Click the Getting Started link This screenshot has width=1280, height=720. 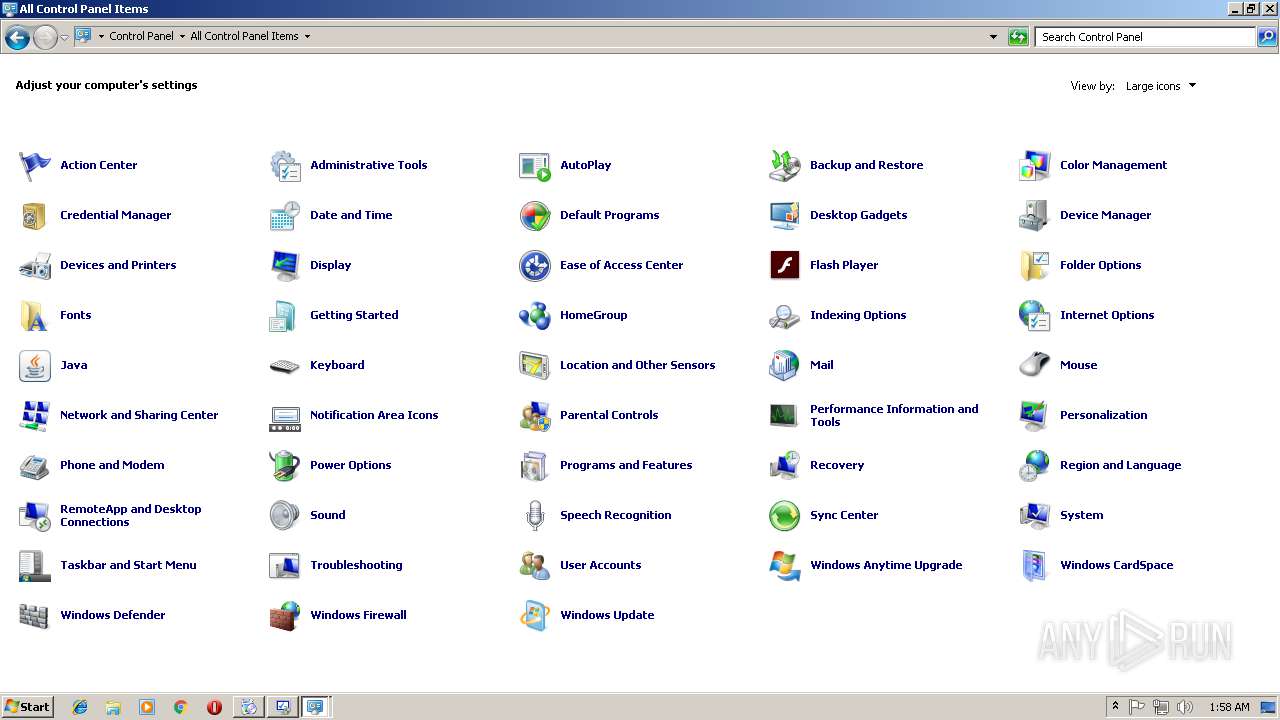[x=354, y=315]
